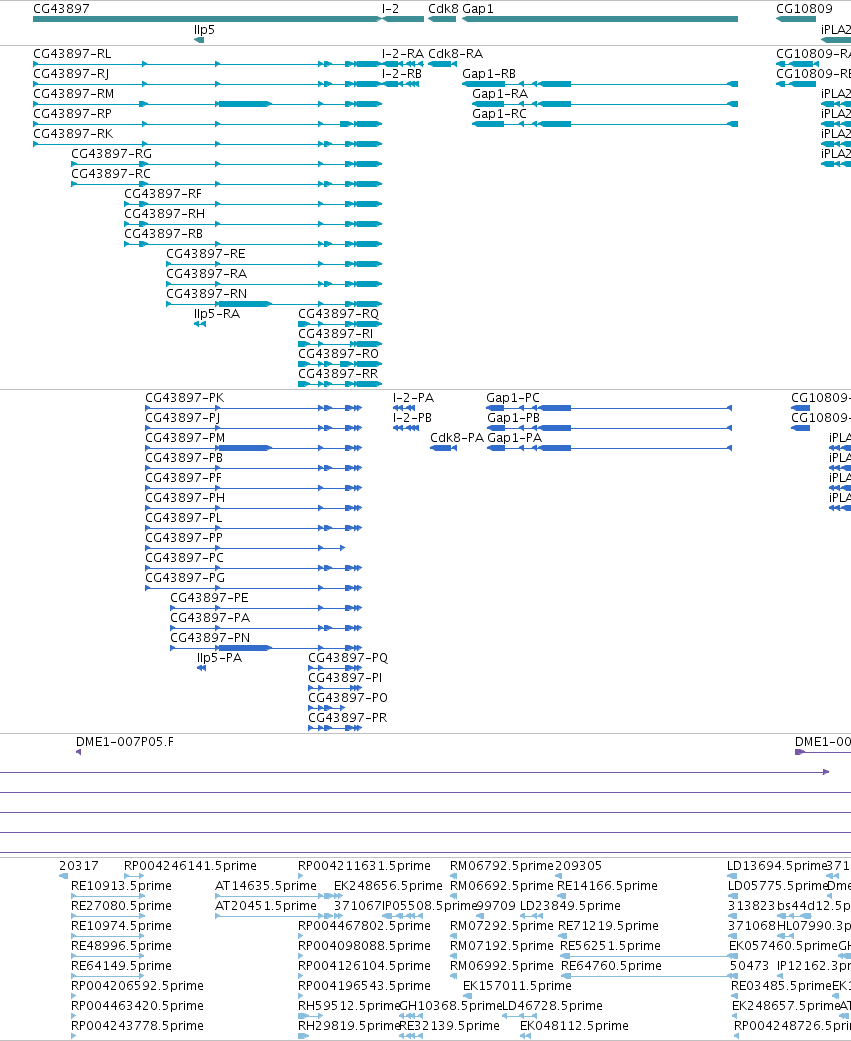
Task: Click the CG43897-RP transcript label
Action: point(72,114)
